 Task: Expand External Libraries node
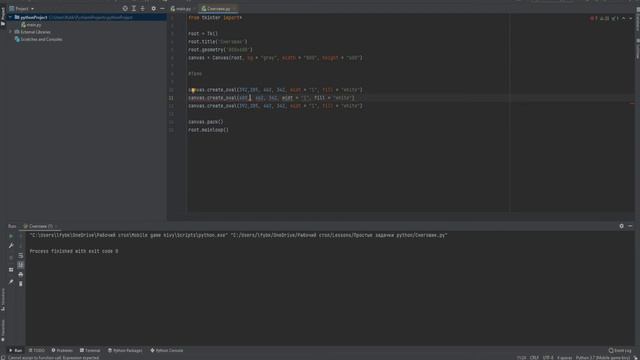10,32
